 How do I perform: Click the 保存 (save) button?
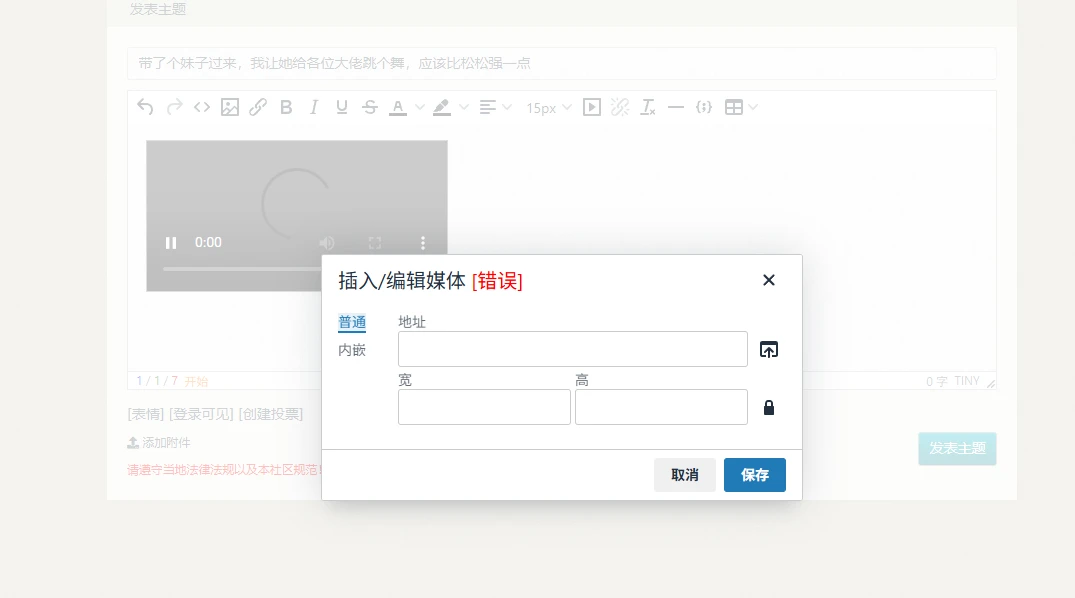754,475
